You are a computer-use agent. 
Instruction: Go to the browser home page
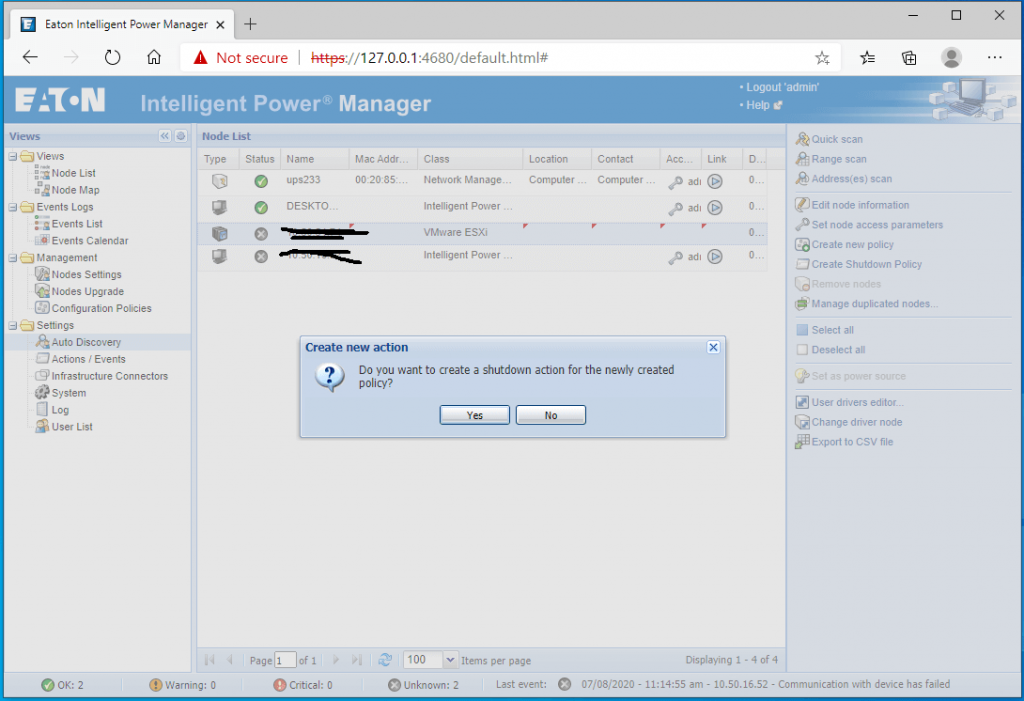153,57
